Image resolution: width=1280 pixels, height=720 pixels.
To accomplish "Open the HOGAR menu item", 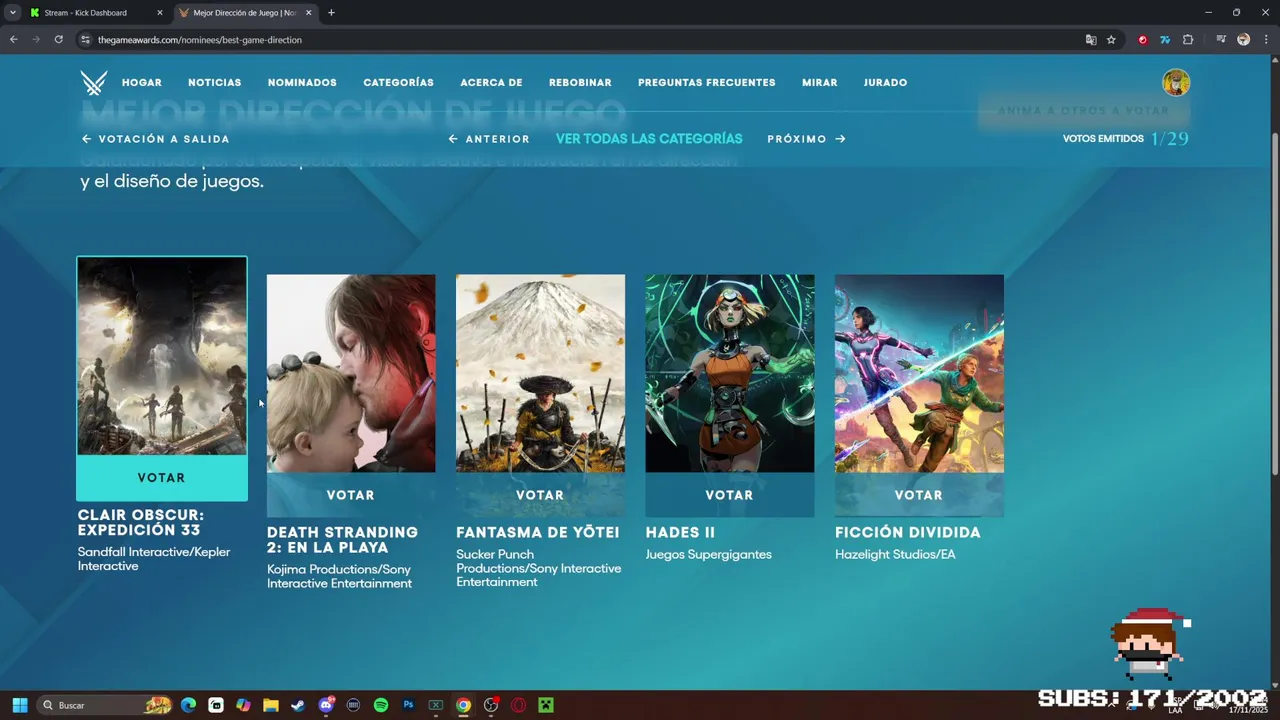I will tap(142, 83).
